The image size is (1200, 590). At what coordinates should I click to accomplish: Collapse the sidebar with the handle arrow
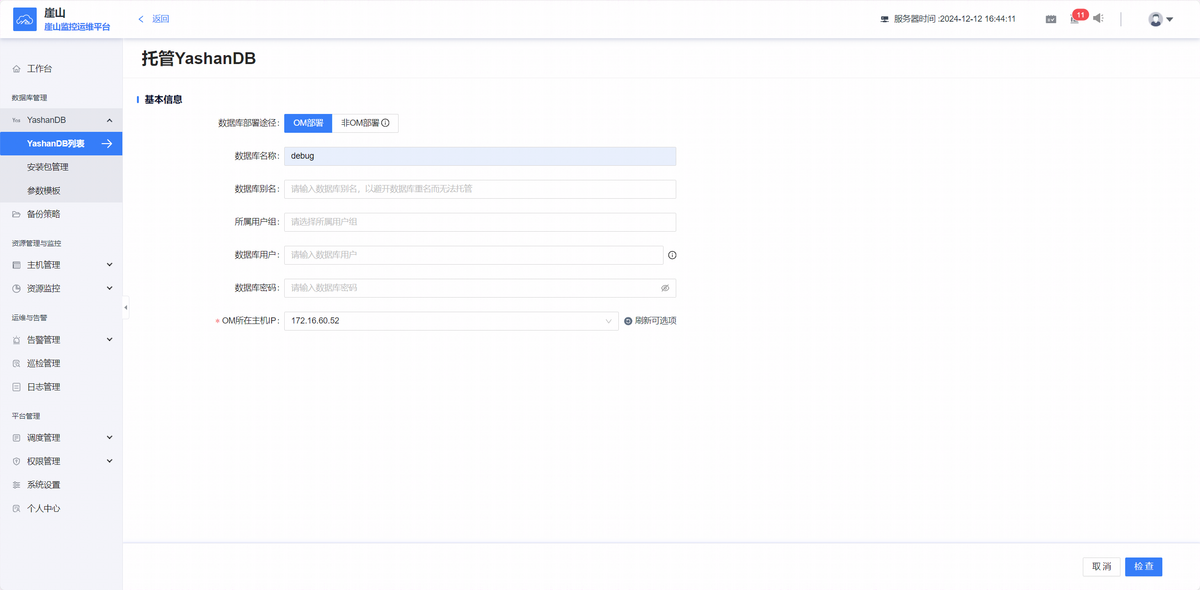pyautogui.click(x=126, y=307)
